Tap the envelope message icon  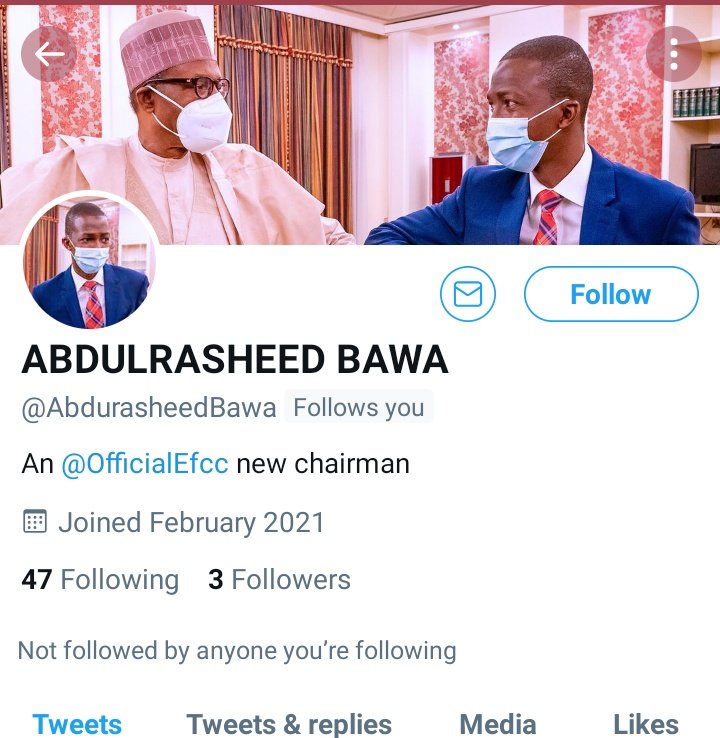pyautogui.click(x=468, y=294)
